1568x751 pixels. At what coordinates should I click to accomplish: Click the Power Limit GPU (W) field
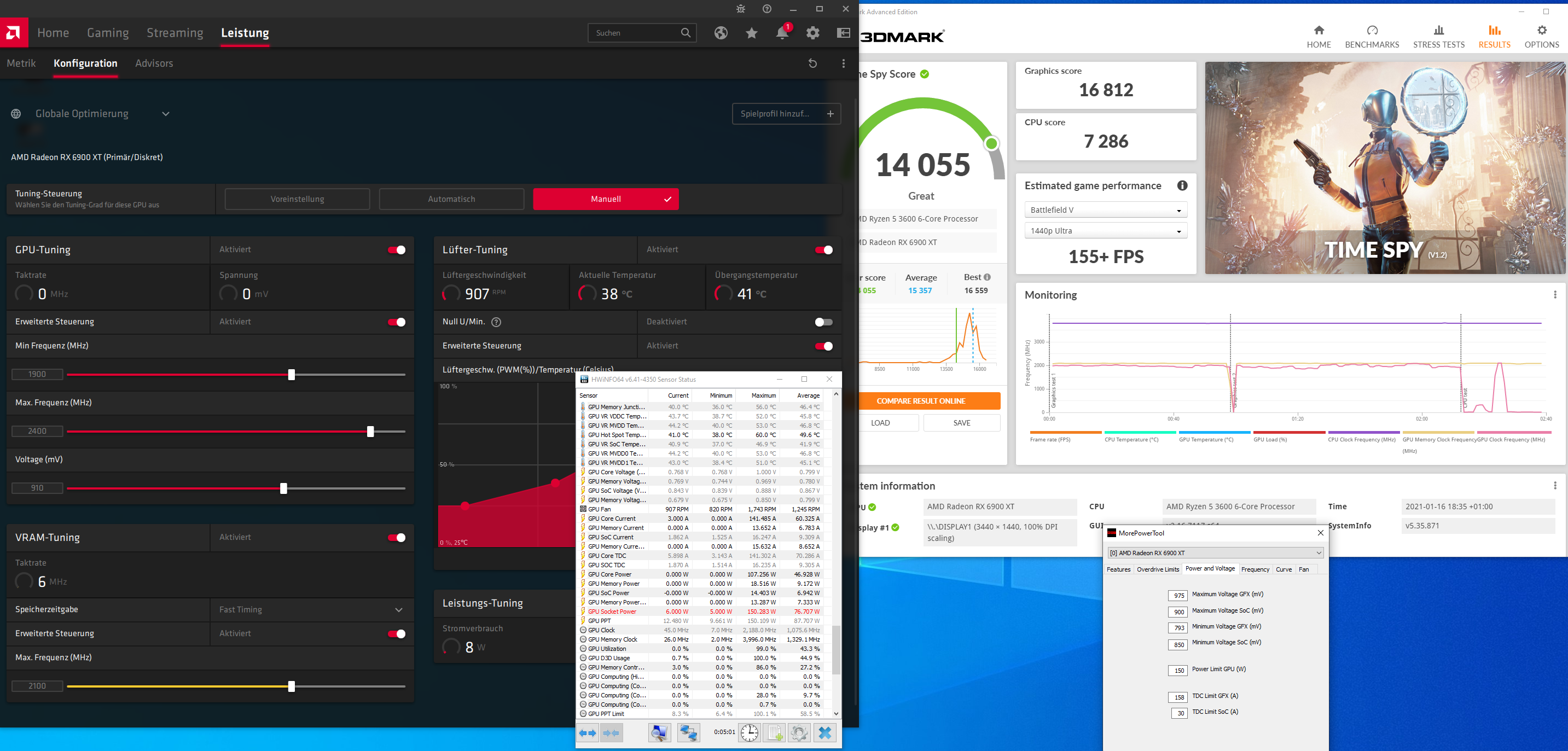coord(1178,671)
